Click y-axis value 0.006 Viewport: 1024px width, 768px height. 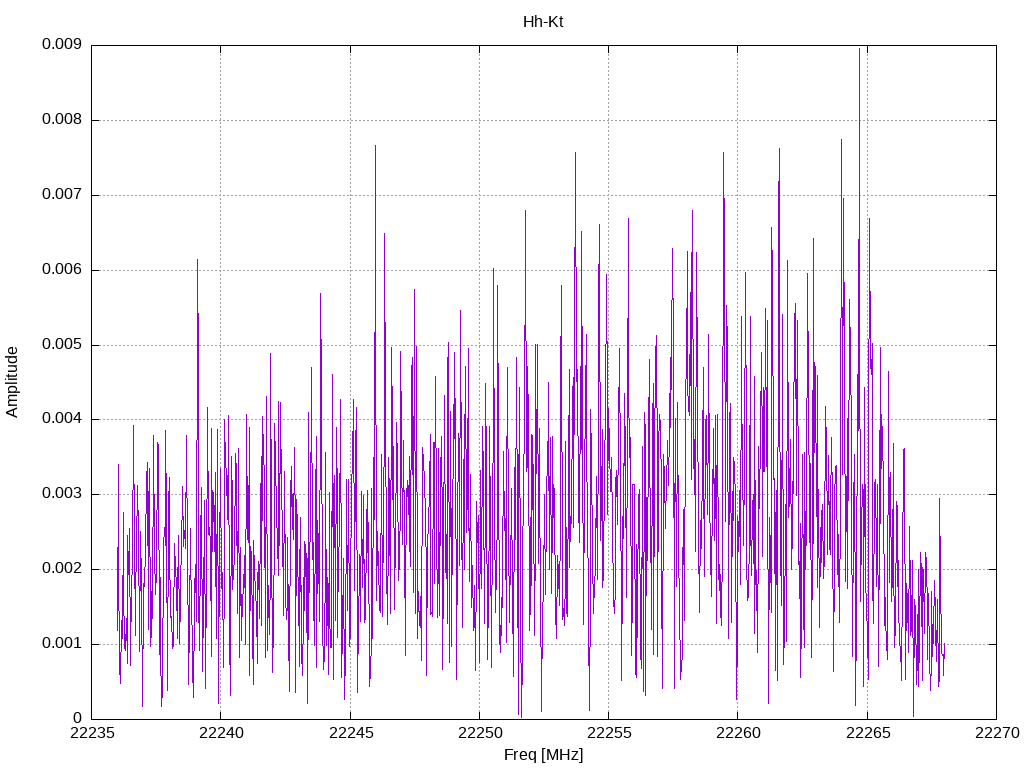61,270
